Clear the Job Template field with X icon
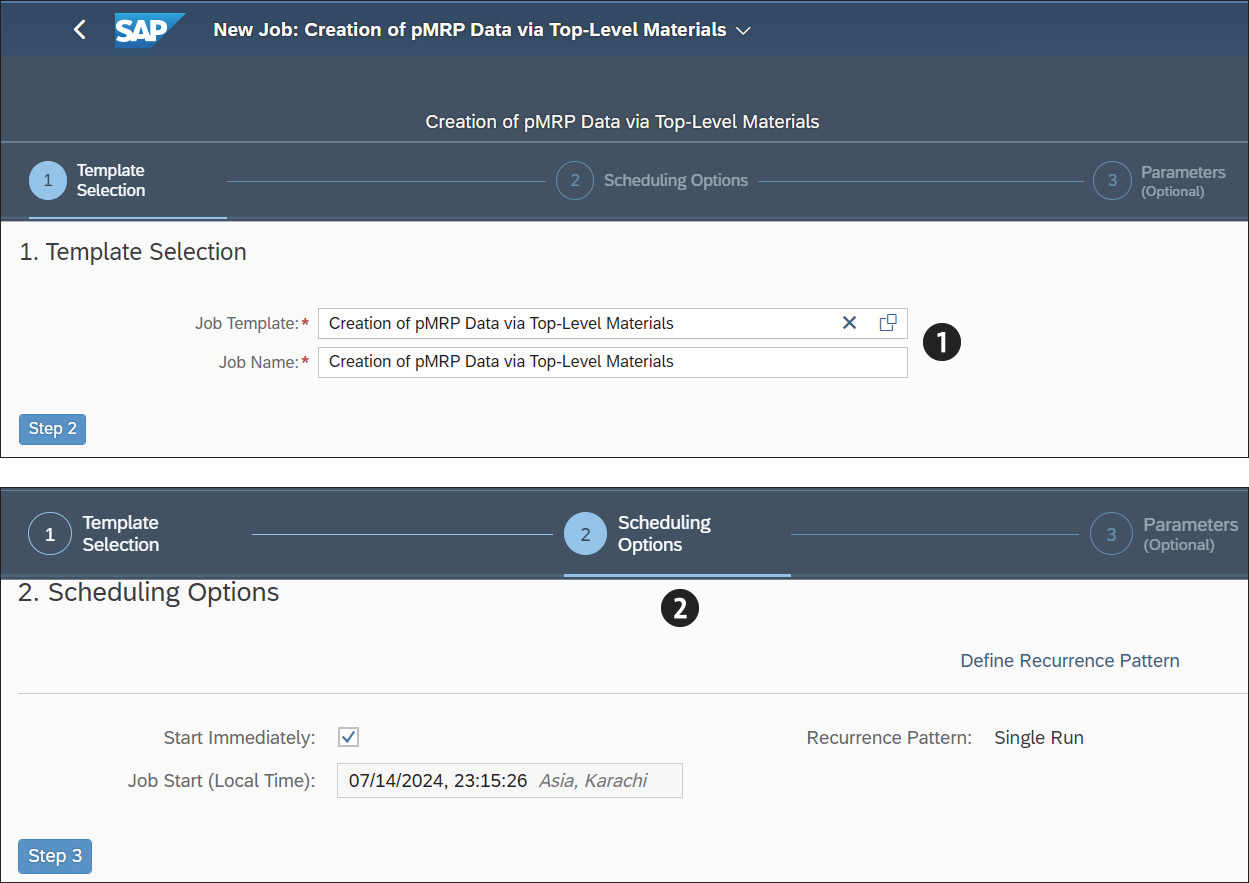The image size is (1249, 883). click(x=849, y=323)
